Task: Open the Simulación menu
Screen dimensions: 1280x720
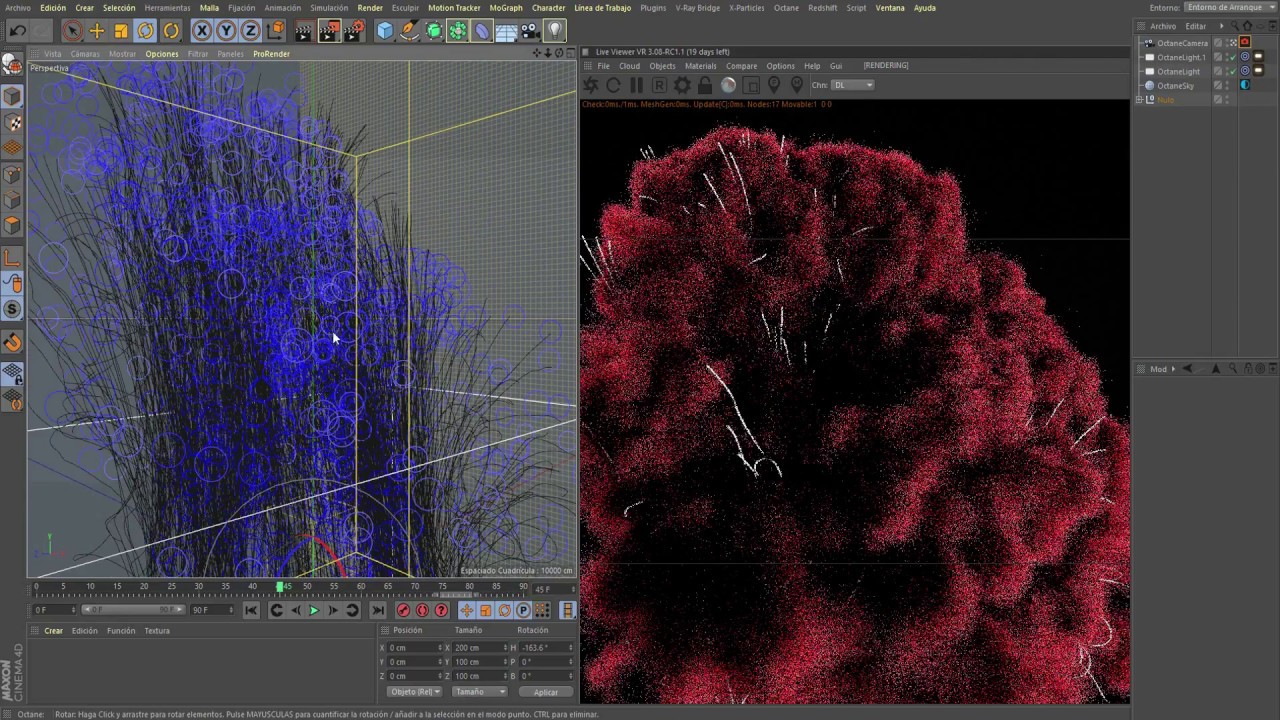Action: pos(329,7)
